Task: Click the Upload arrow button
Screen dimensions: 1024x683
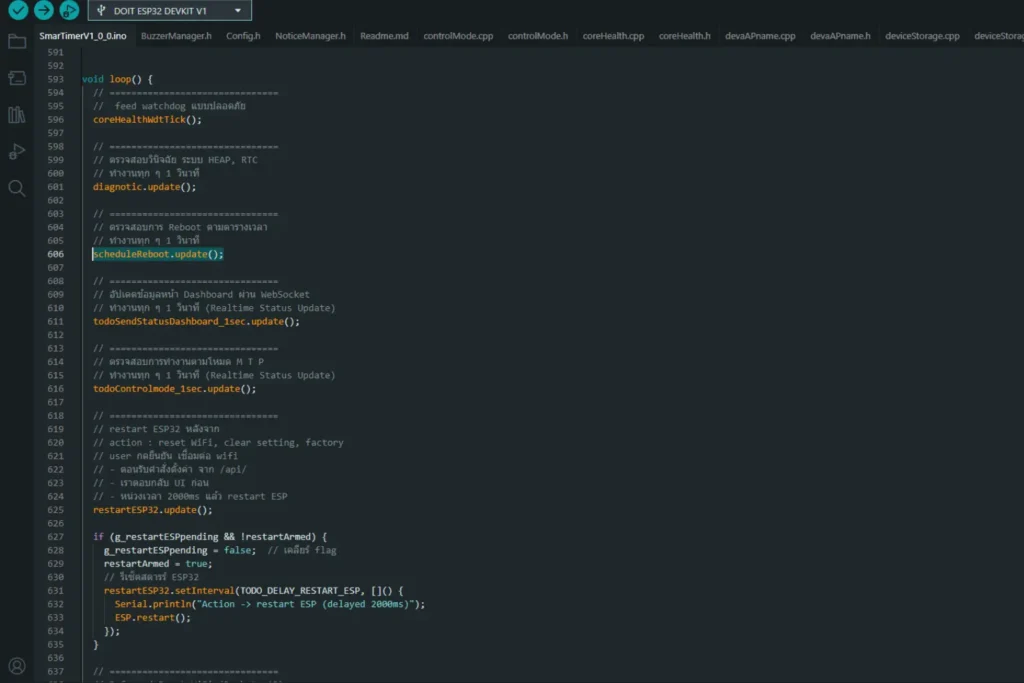Action: [43, 10]
